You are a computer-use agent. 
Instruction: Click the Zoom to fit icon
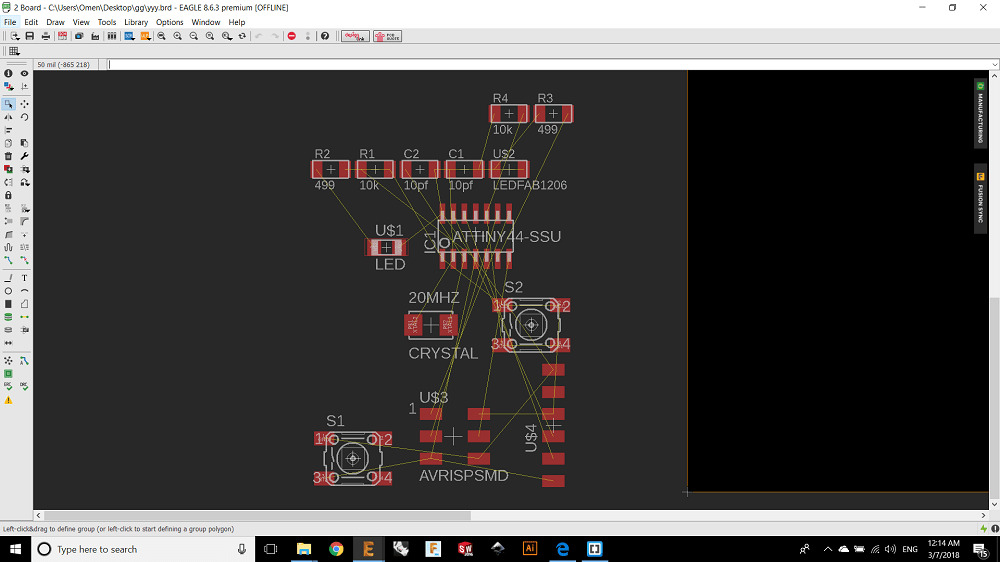point(161,36)
